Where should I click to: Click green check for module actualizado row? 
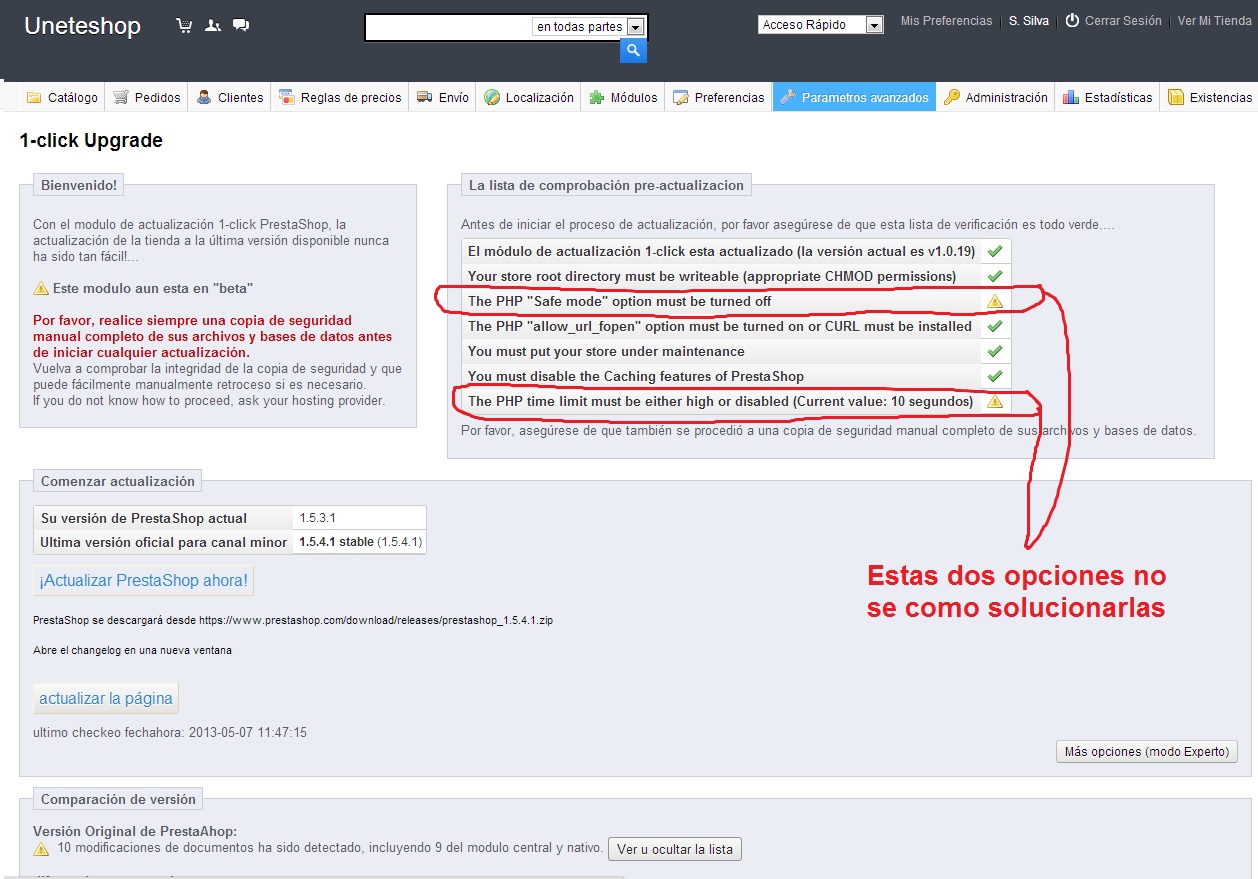(x=995, y=251)
